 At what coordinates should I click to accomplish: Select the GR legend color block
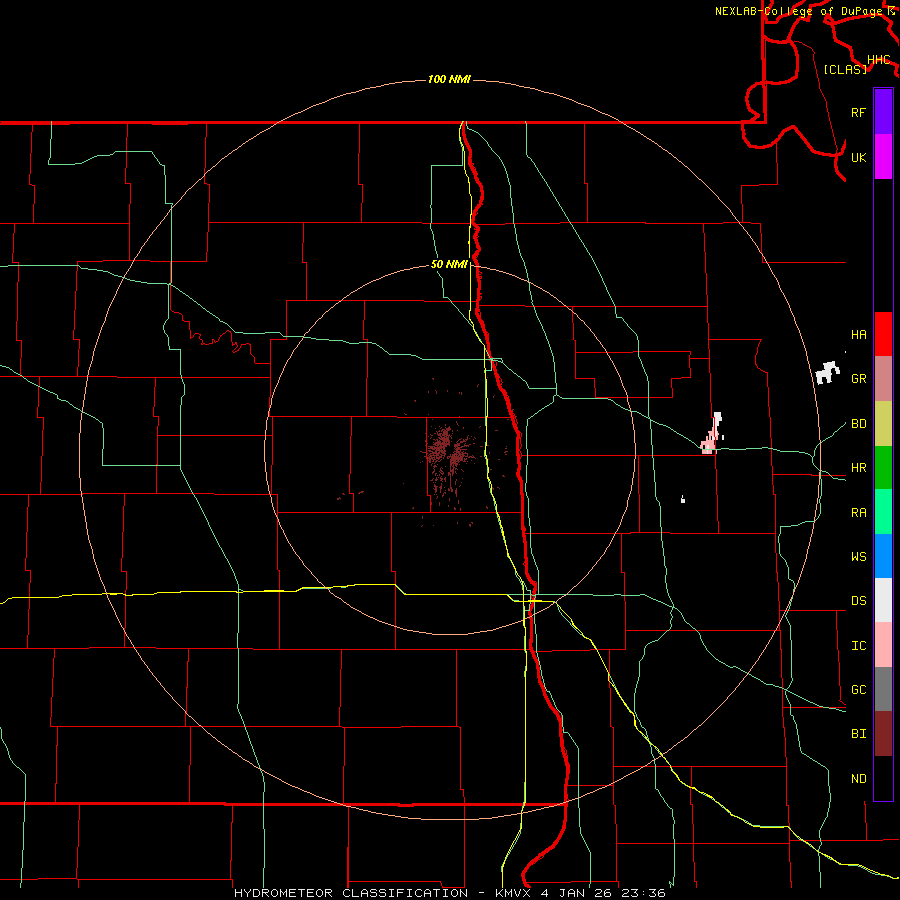tap(883, 379)
